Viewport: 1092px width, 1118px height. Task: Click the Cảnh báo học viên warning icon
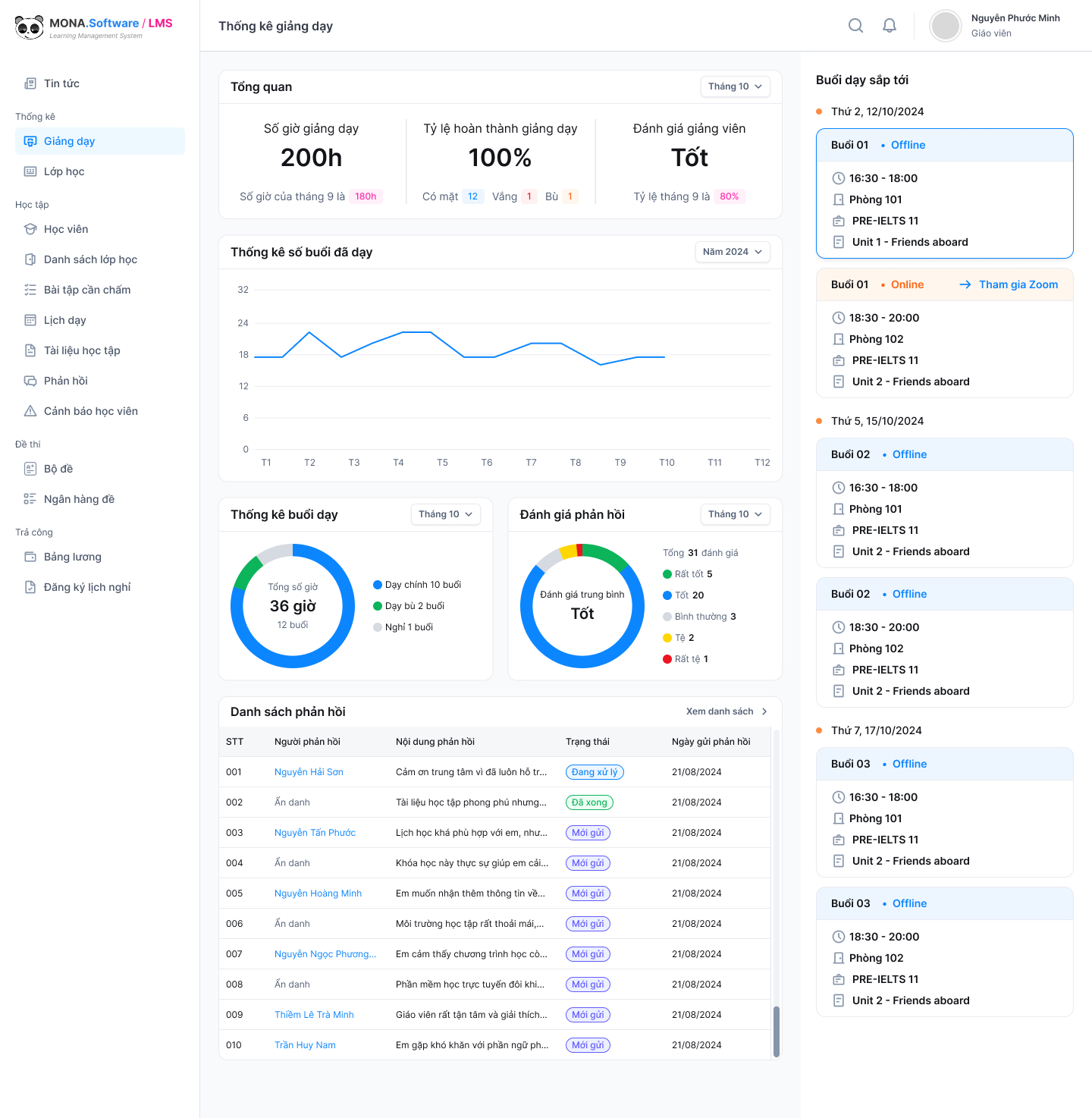click(x=30, y=411)
